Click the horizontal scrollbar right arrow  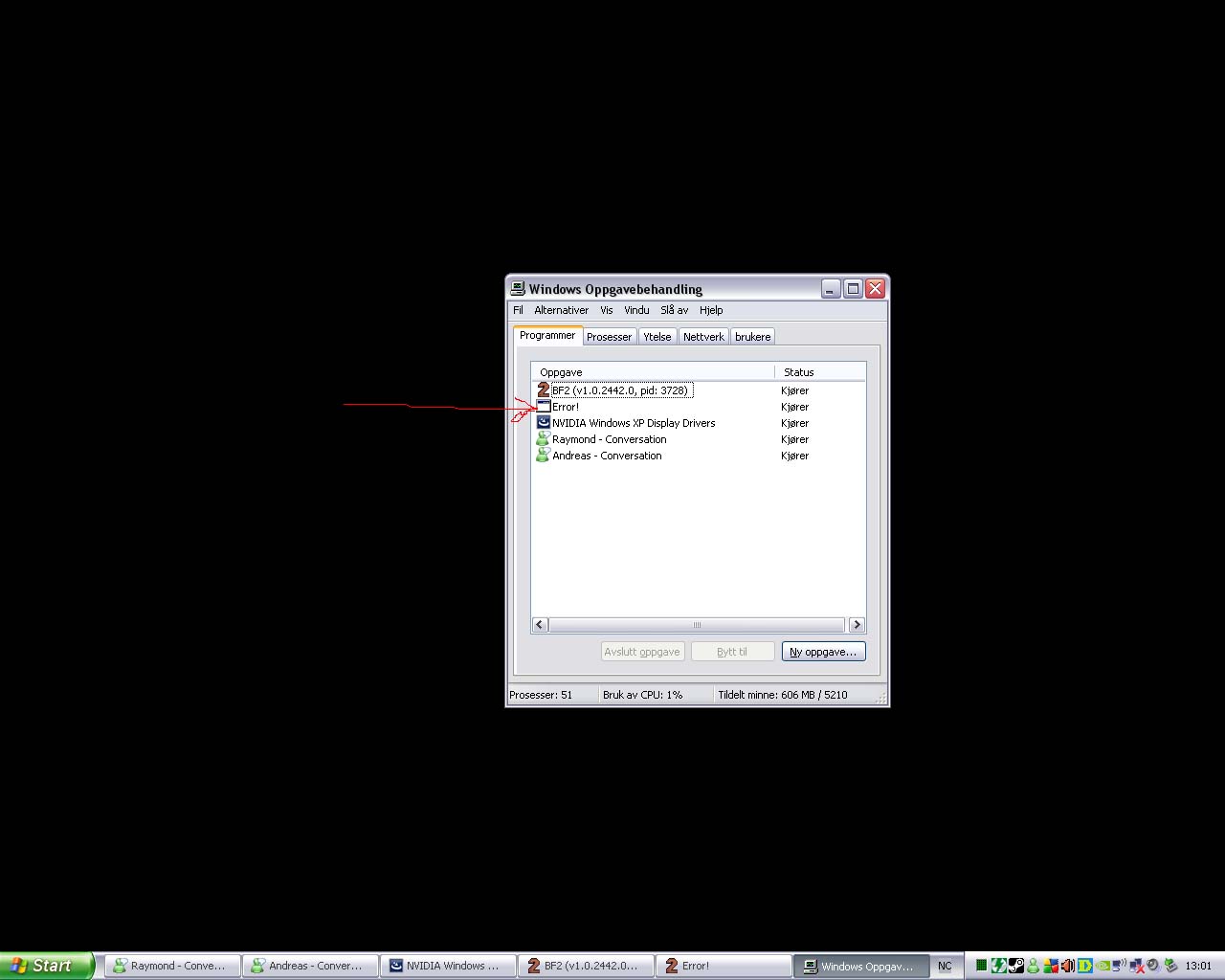pos(857,625)
